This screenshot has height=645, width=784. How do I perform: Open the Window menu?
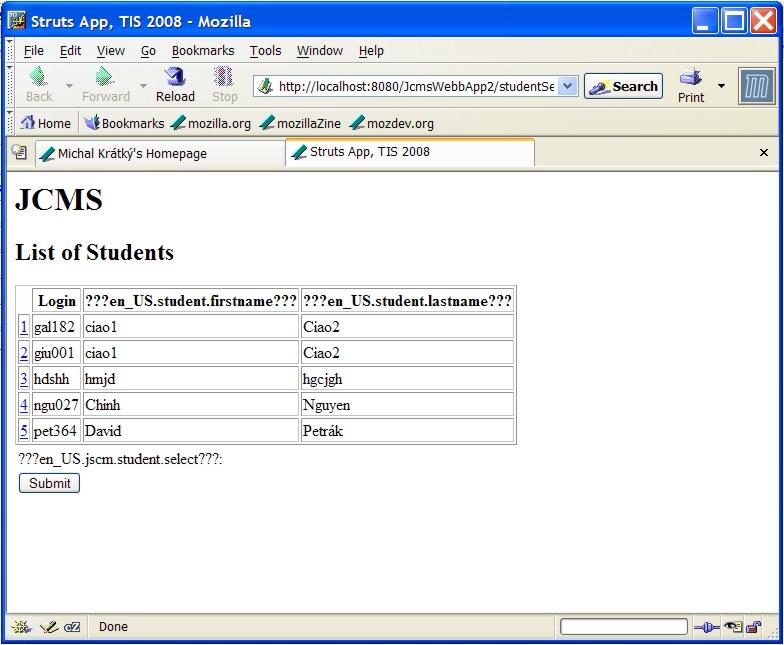pos(320,51)
